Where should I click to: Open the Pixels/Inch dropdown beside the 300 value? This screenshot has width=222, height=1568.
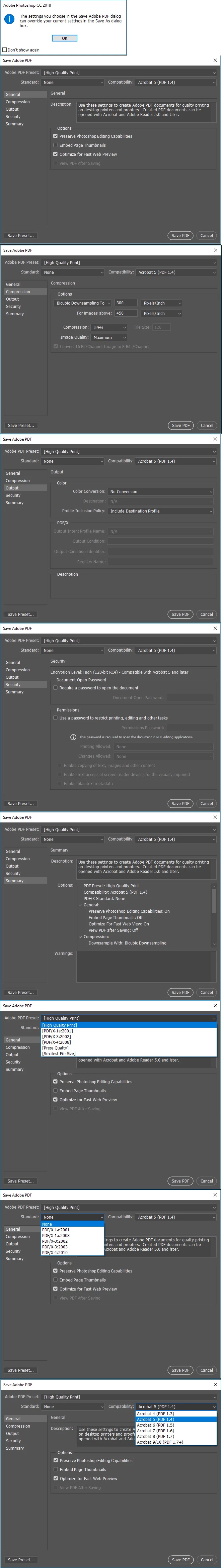(162, 303)
